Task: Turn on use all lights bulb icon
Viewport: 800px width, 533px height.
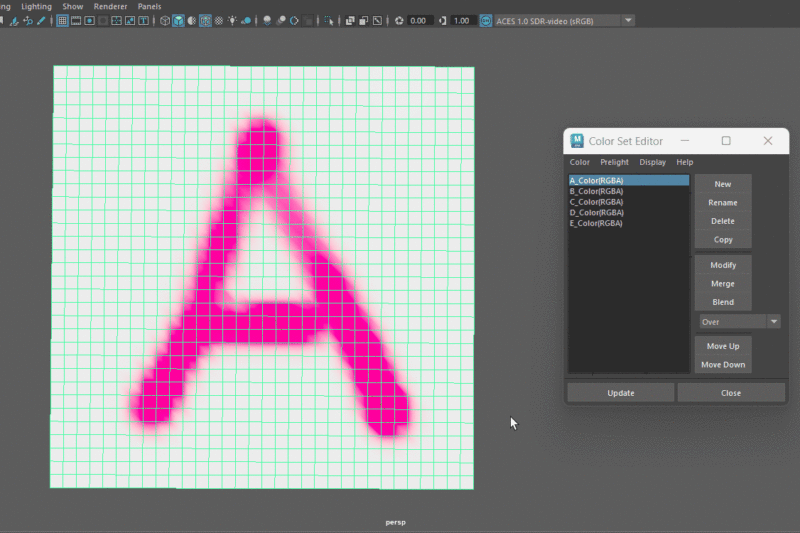Action: pos(233,20)
